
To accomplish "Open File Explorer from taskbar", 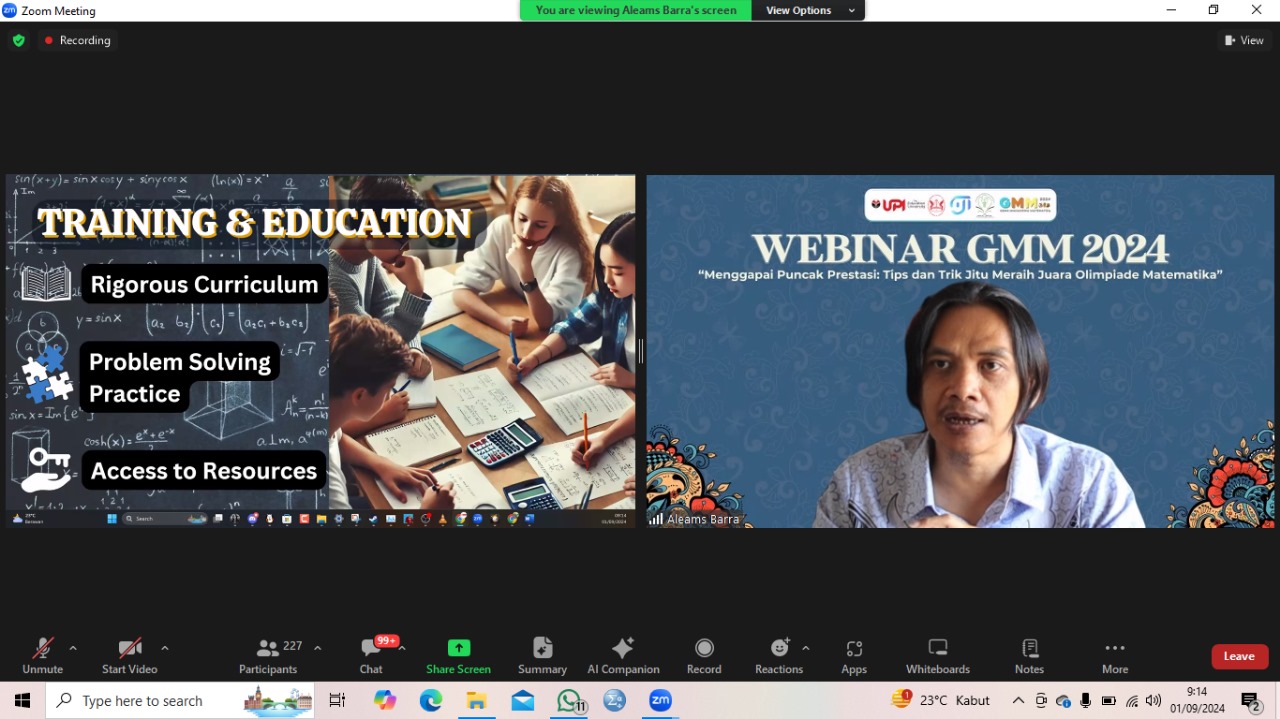I will point(477,701).
